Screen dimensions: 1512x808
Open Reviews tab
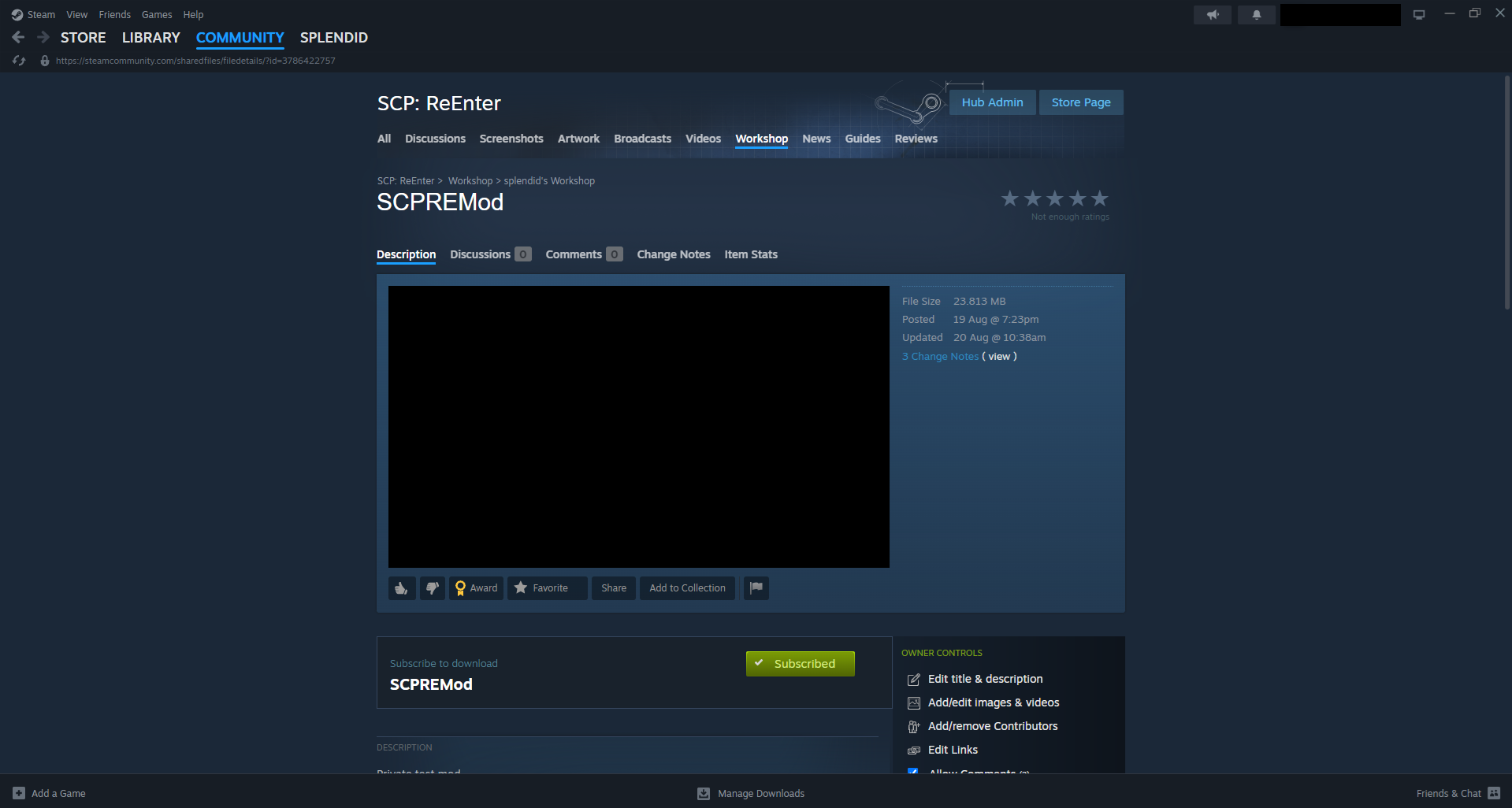[916, 139]
